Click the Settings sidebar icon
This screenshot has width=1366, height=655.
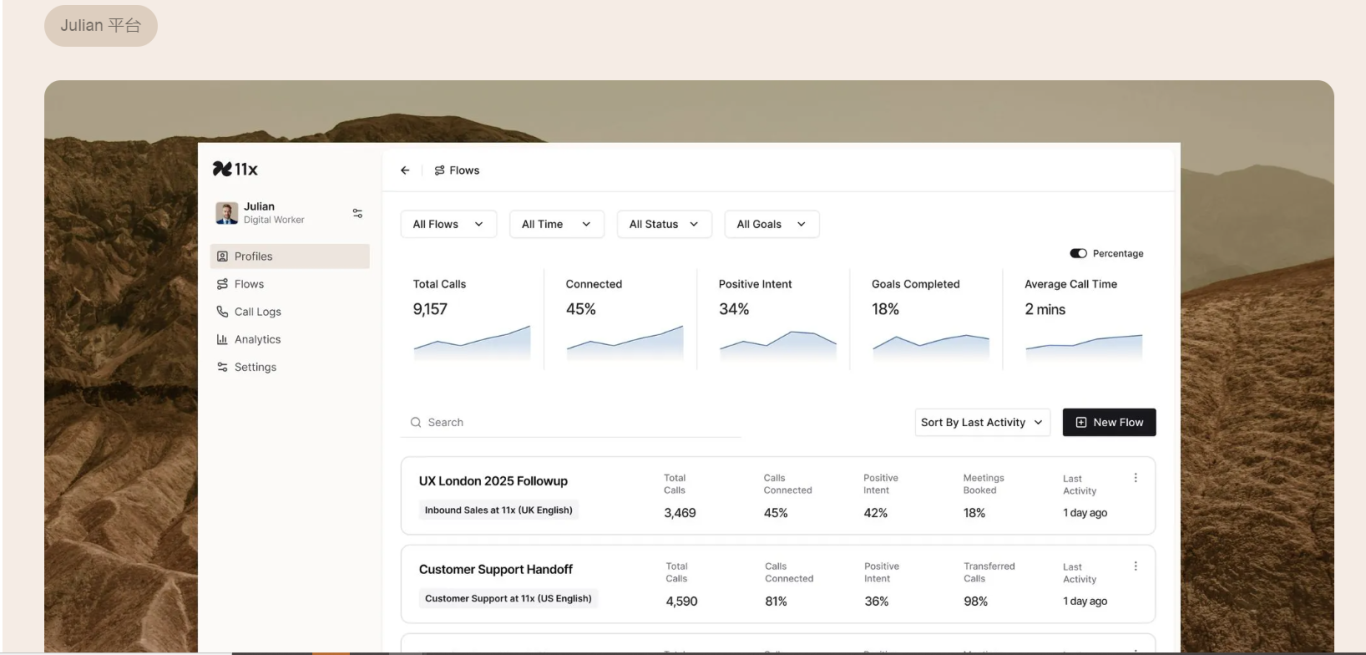pos(222,367)
